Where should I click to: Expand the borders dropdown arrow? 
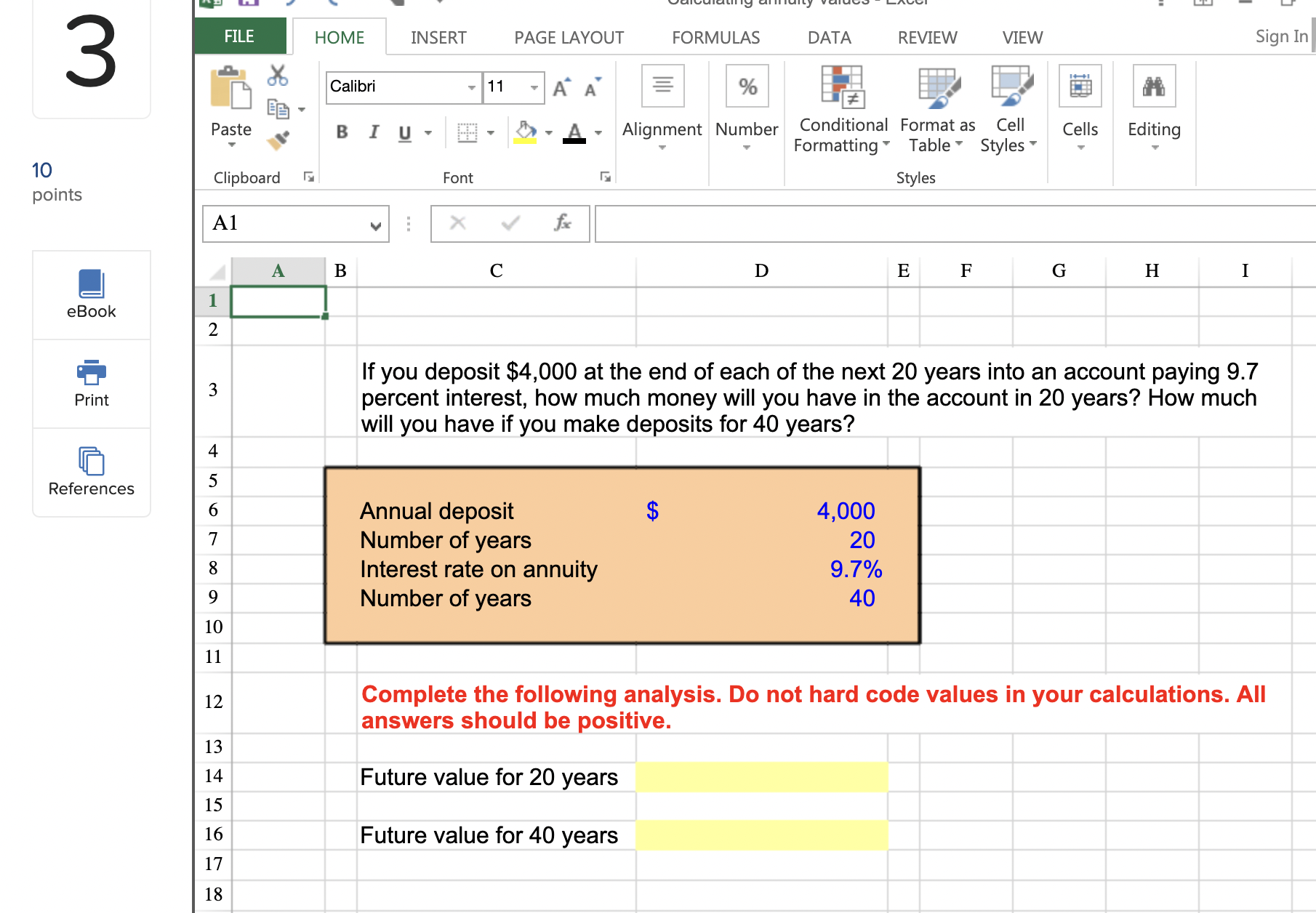coord(491,132)
